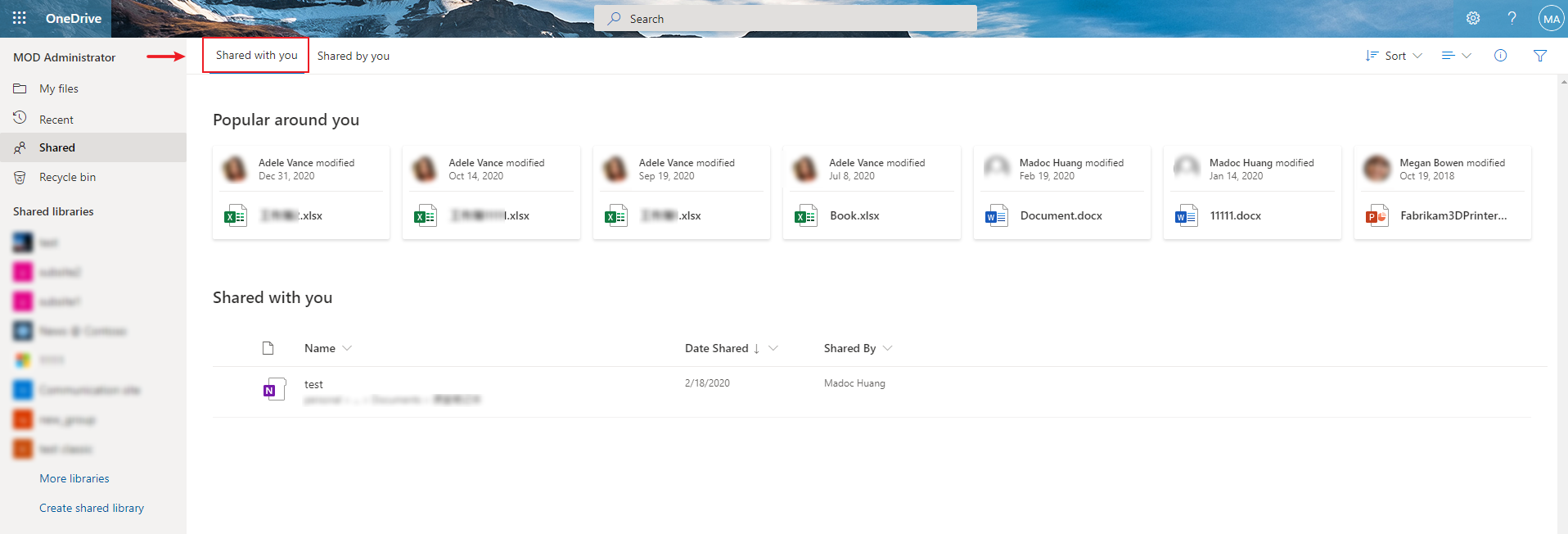Click the Shared people icon

(x=20, y=147)
